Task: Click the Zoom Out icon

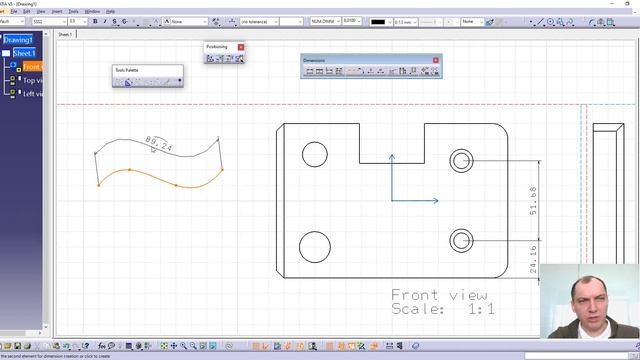Action: (x=193, y=346)
